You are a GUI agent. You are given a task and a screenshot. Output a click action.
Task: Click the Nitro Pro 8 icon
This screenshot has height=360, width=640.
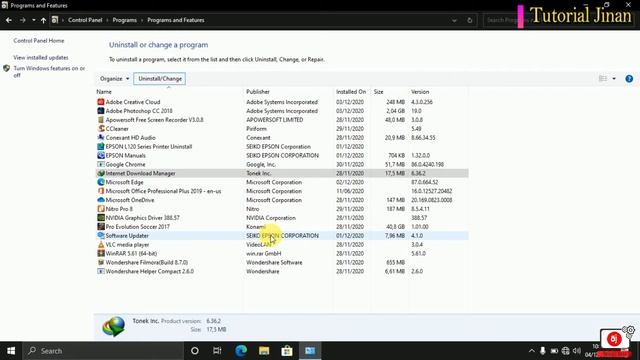tap(101, 209)
